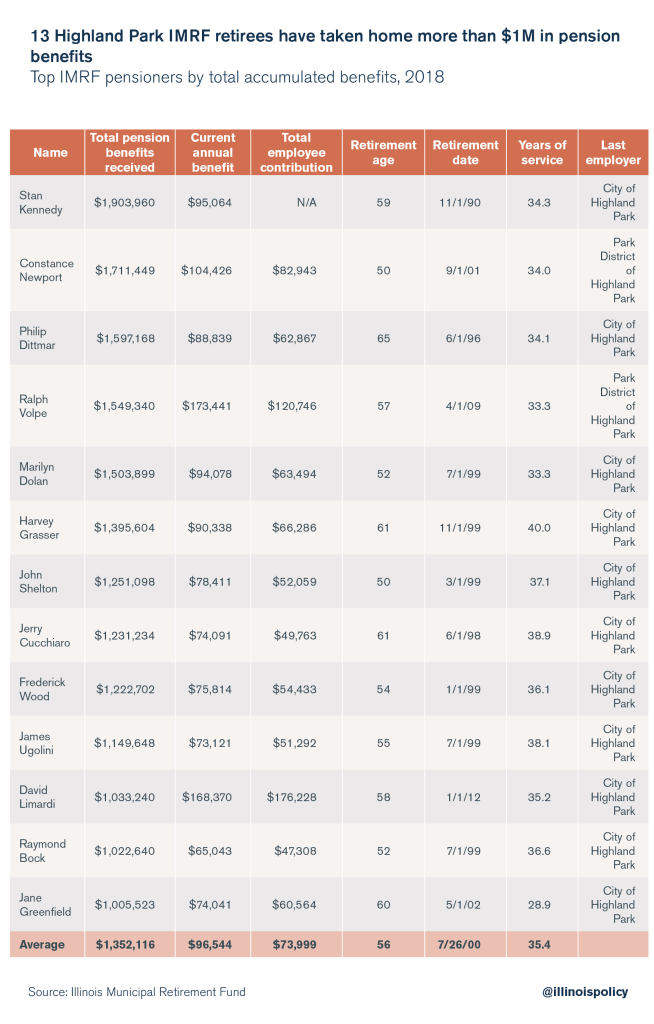Click Constance Newport's name
Image resolution: width=654 pixels, height=1024 pixels.
[46, 270]
